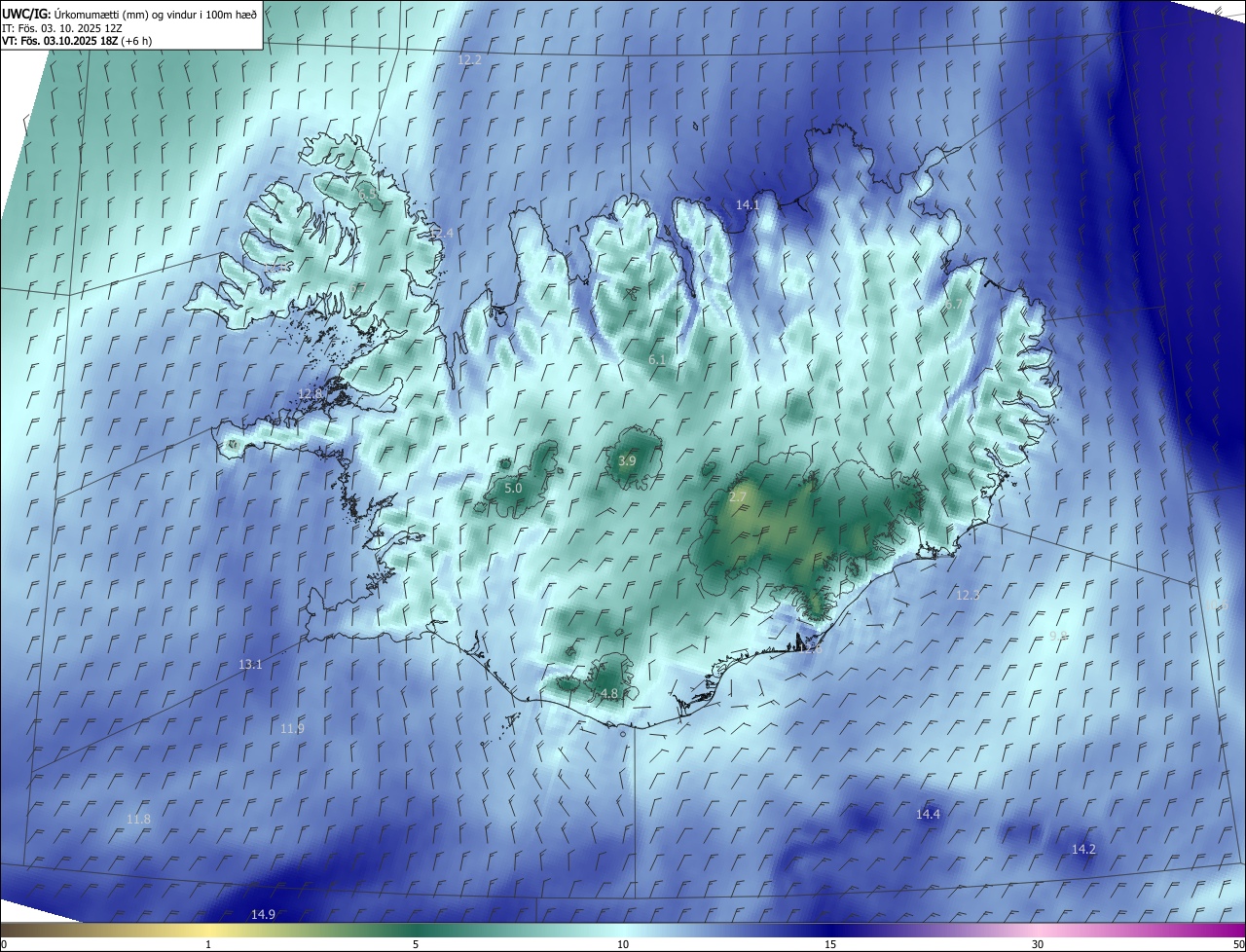Click the 6.1 value label in north Iceland
The image size is (1246, 952).
click(x=657, y=360)
